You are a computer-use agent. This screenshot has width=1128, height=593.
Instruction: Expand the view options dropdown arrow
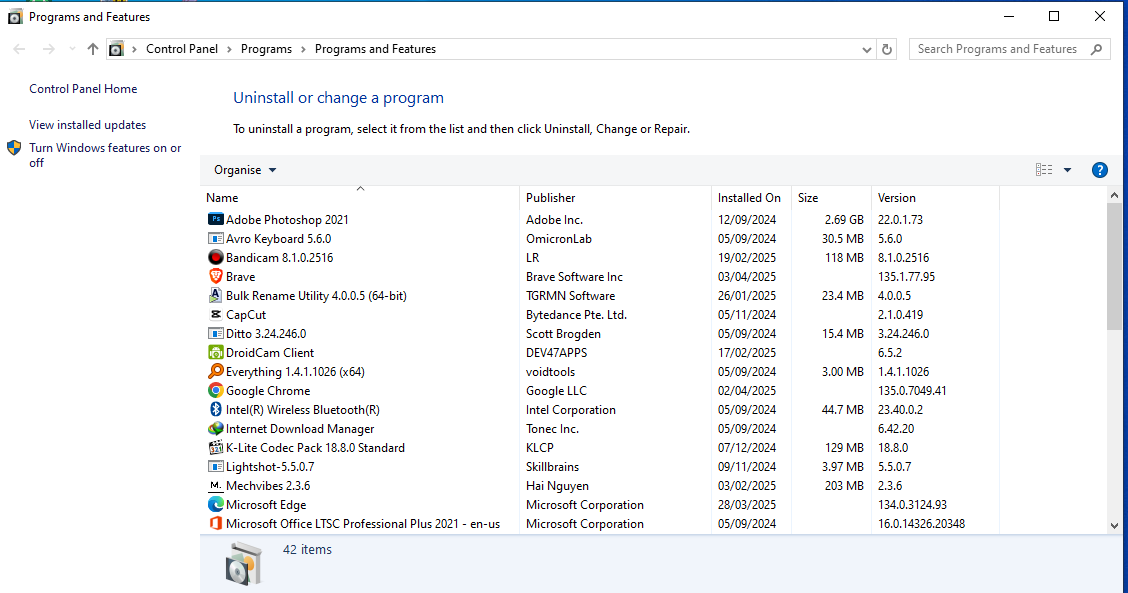1067,170
